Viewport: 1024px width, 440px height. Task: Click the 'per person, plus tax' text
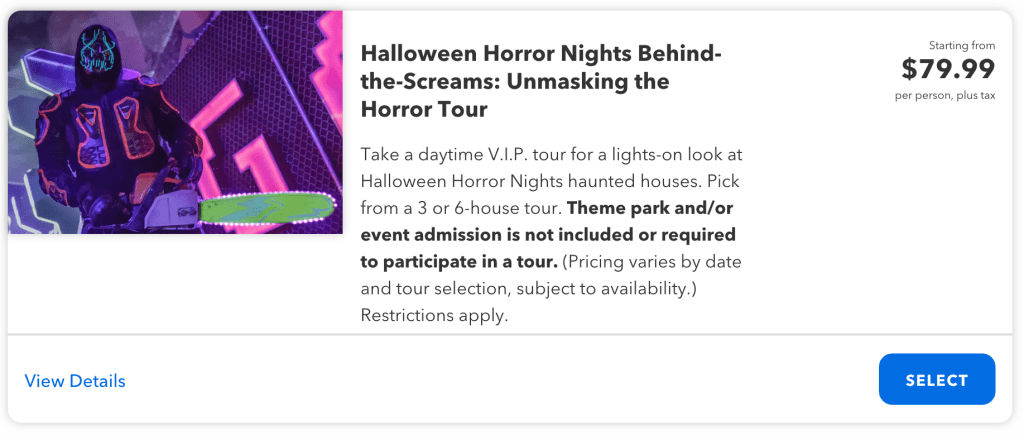[x=945, y=96]
